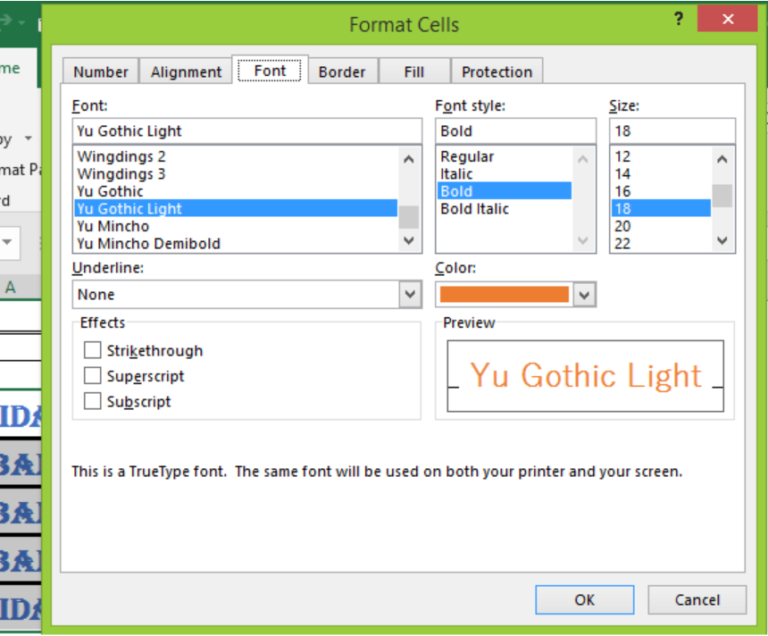768x636 pixels.
Task: Click the Cancel button
Action: 697,600
